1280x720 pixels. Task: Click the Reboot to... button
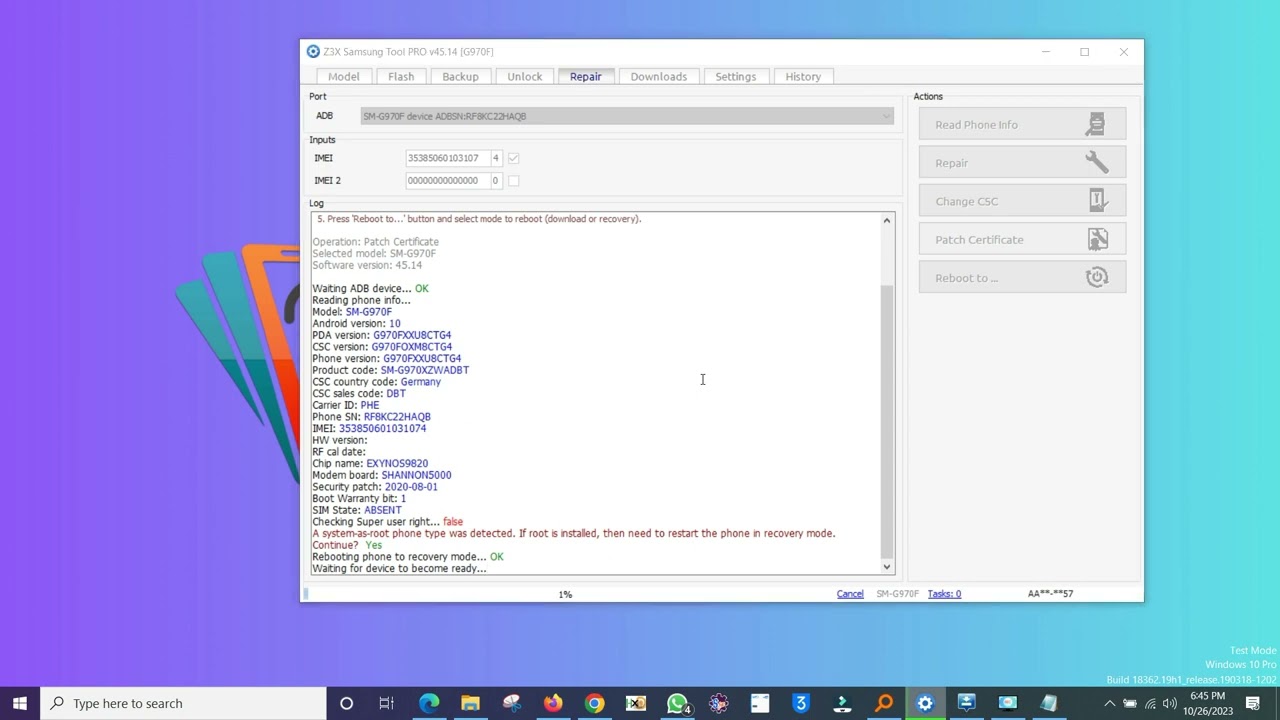[x=1022, y=278]
